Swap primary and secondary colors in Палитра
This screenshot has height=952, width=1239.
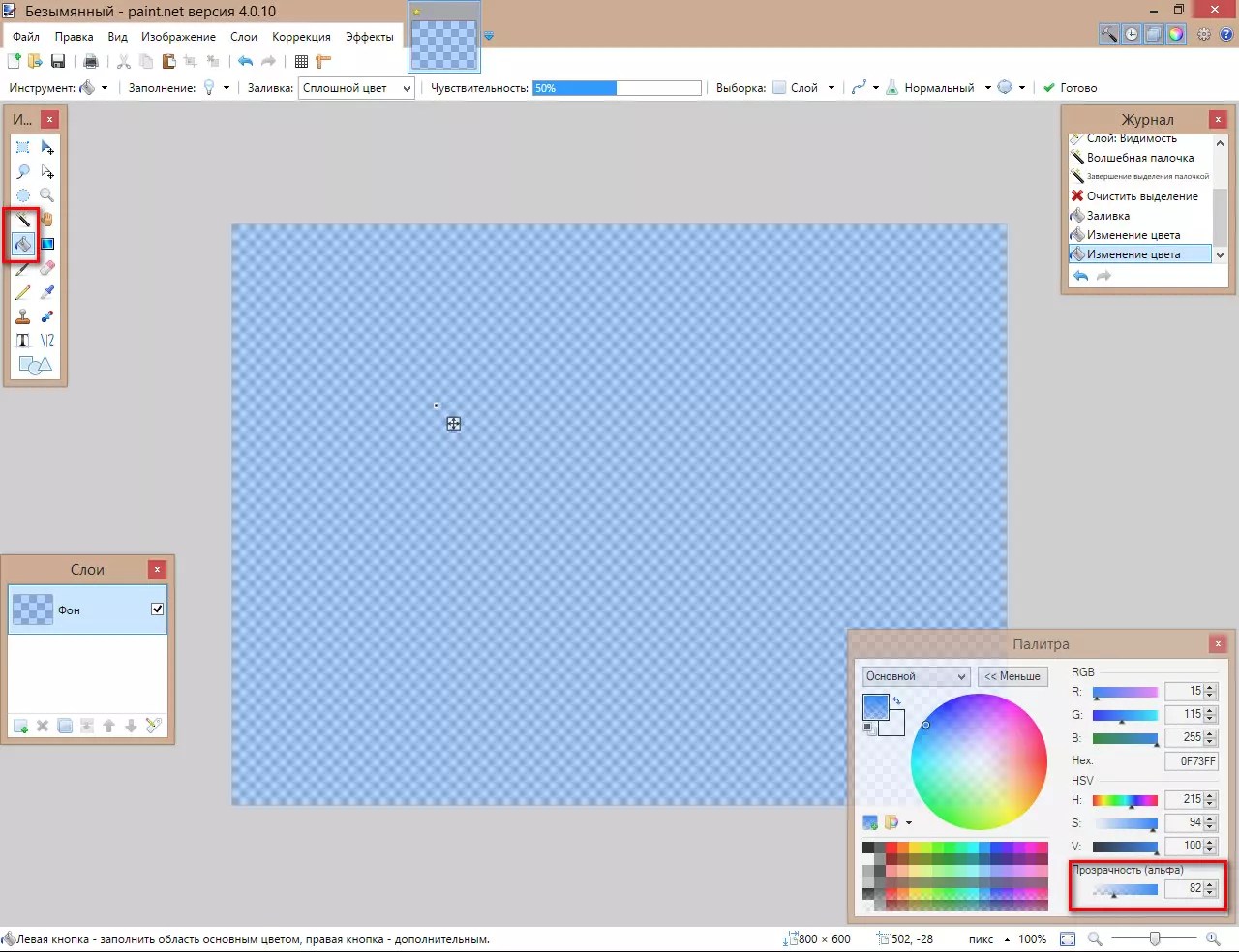[x=897, y=700]
